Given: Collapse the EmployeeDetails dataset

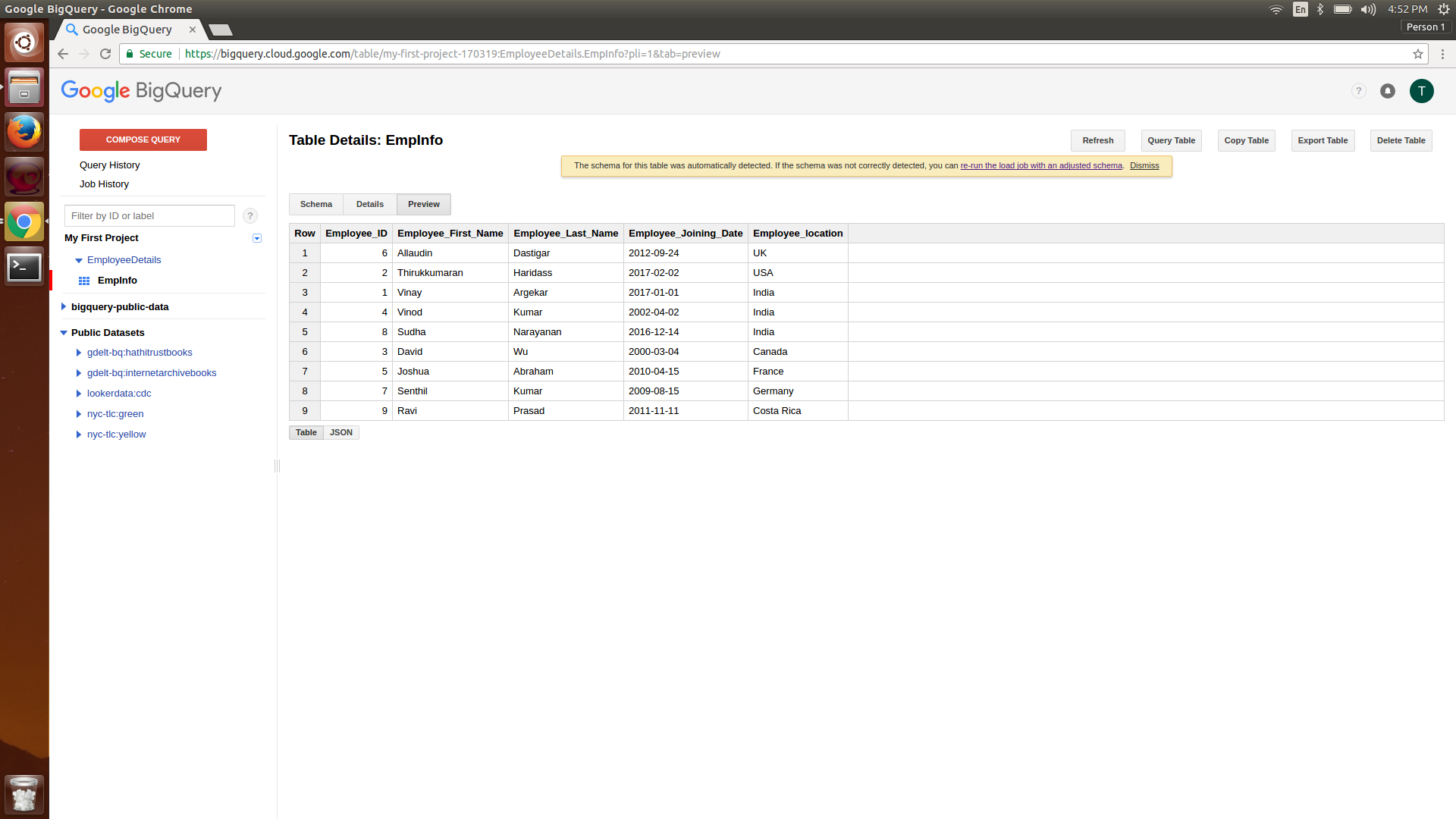Looking at the screenshot, I should (79, 260).
